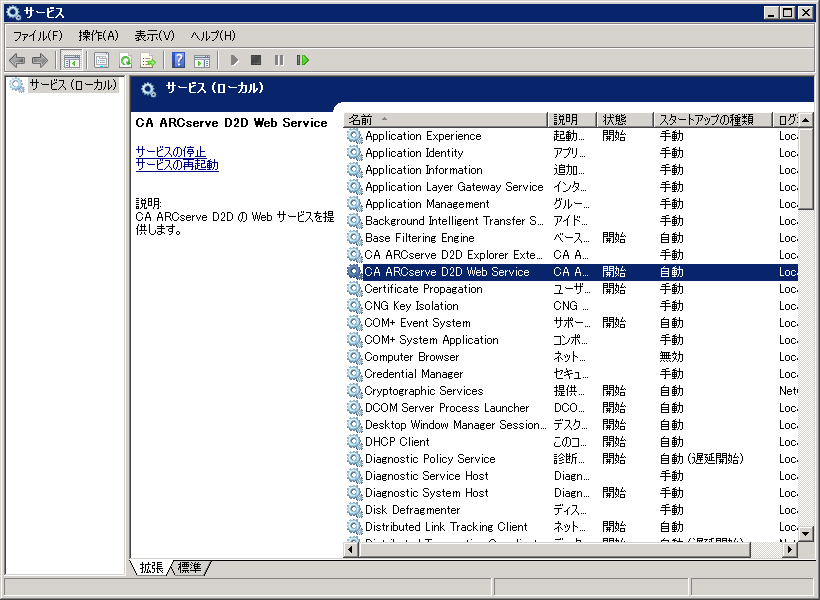The width and height of the screenshot is (820, 600).
Task: Click the Export List toolbar icon
Action: point(149,60)
